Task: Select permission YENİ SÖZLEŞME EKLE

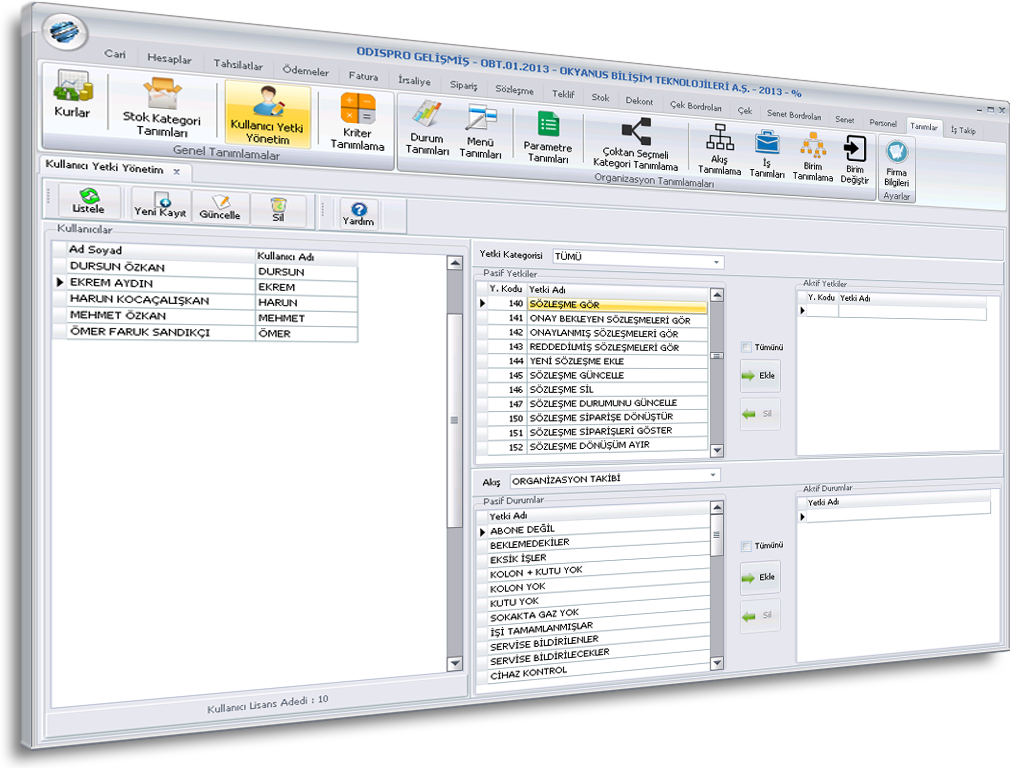Action: coord(592,361)
